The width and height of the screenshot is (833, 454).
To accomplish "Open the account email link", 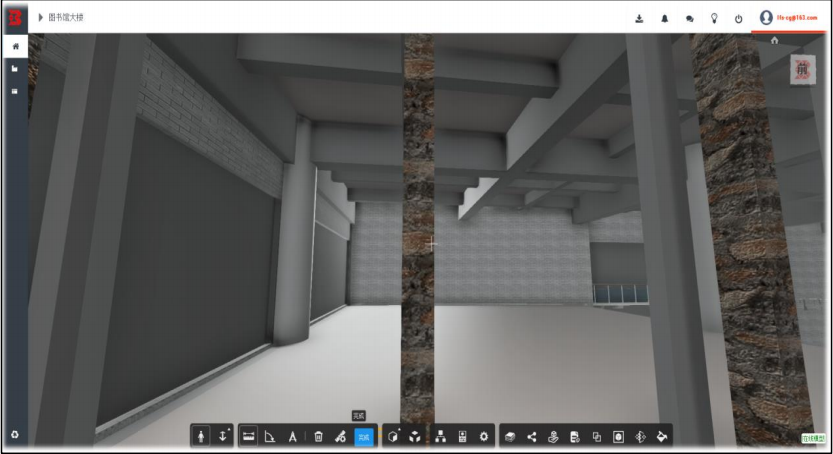I will (x=797, y=18).
